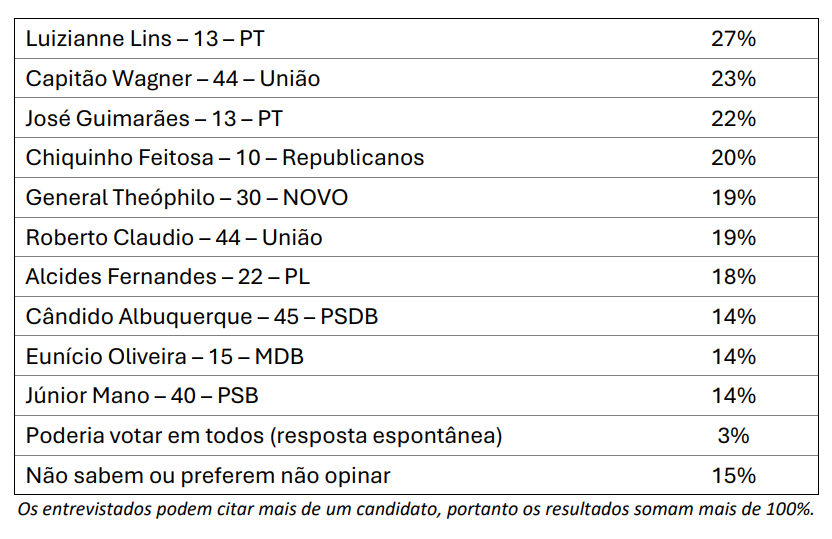The height and width of the screenshot is (539, 832).
Task: Click the 15% value for undecided voters
Action: [733, 476]
